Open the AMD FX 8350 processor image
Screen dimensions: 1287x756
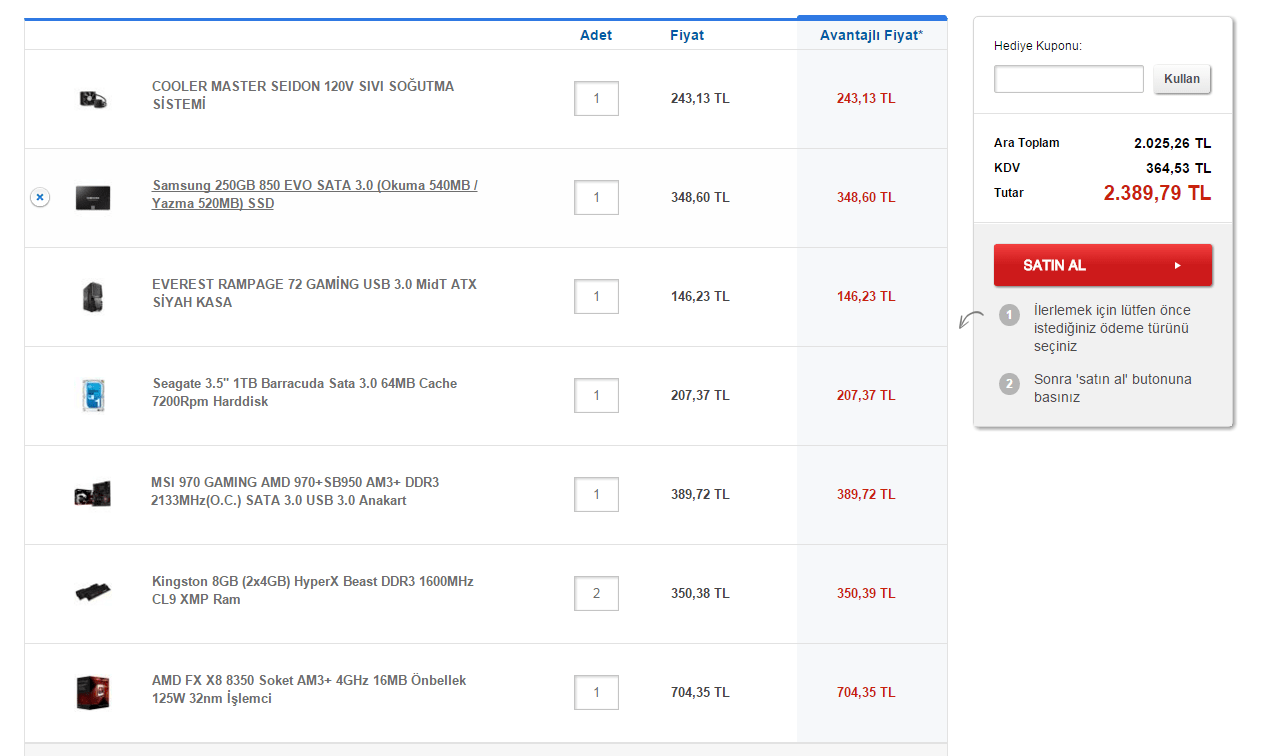[x=93, y=692]
